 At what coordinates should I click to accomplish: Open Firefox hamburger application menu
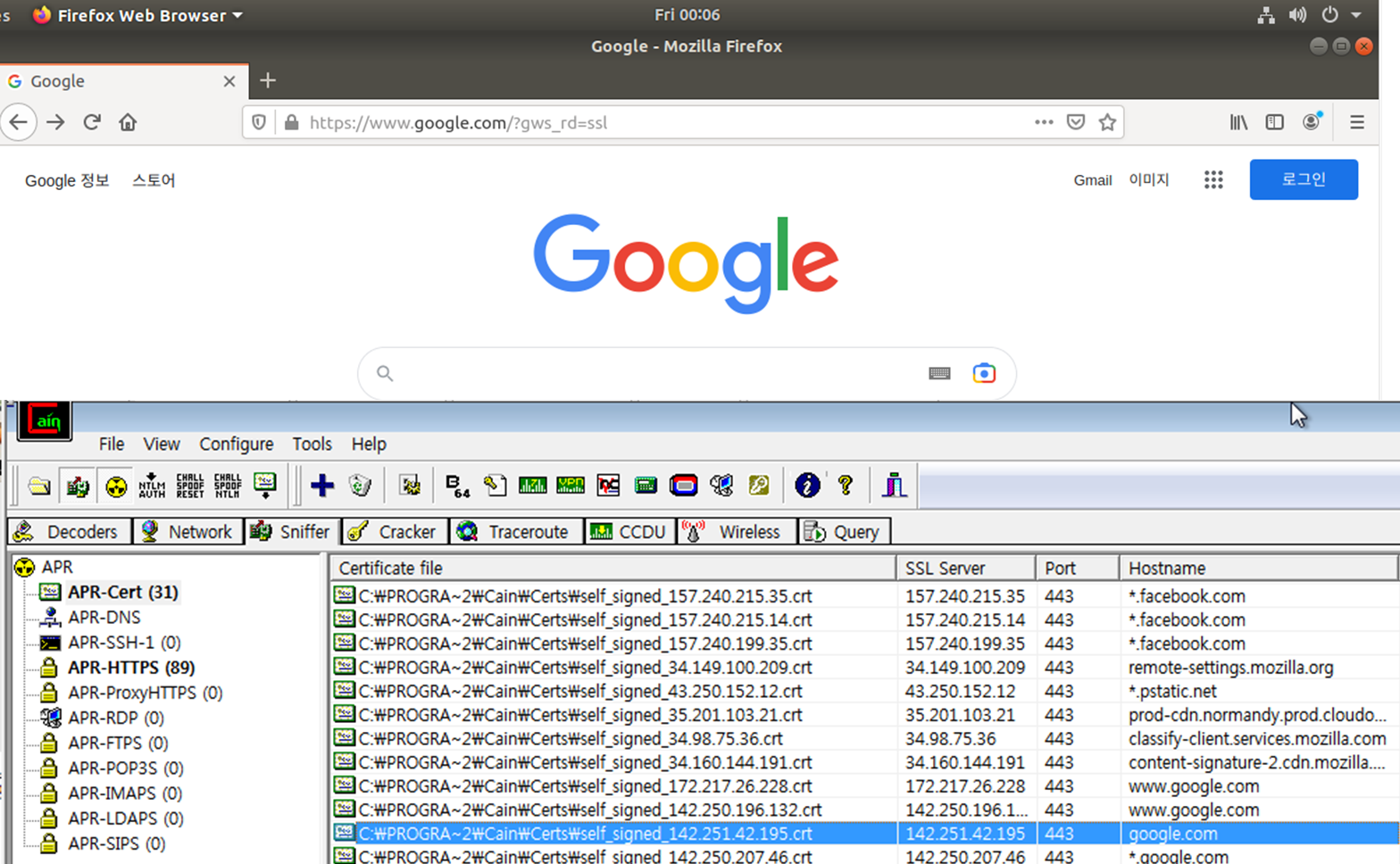[1357, 122]
